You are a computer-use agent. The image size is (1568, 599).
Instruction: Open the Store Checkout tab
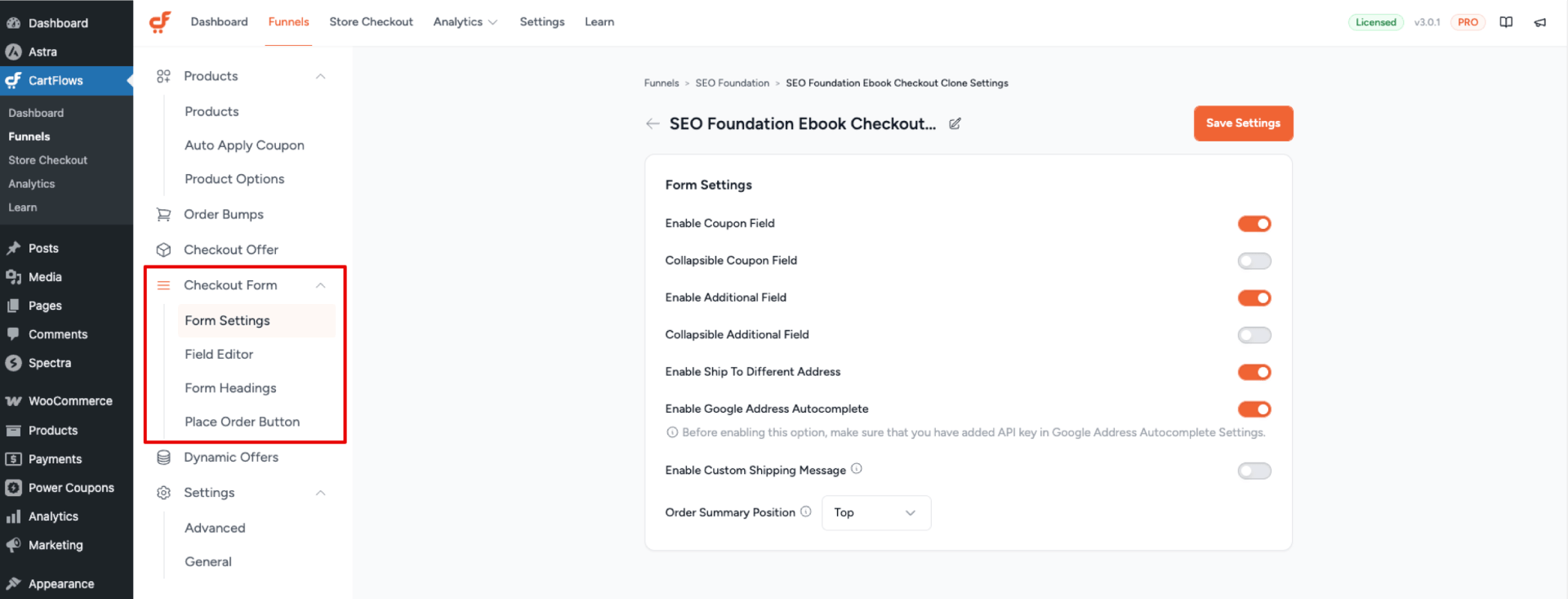coord(371,22)
